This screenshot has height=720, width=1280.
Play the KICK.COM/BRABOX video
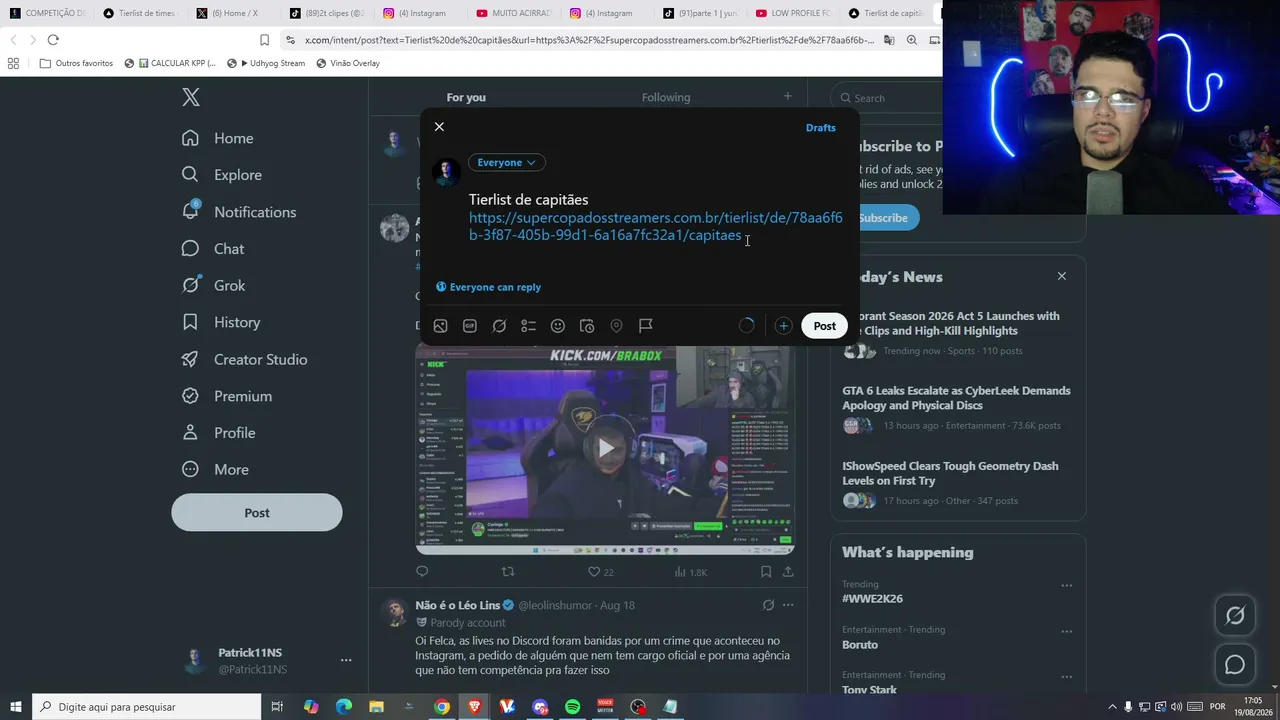click(606, 448)
